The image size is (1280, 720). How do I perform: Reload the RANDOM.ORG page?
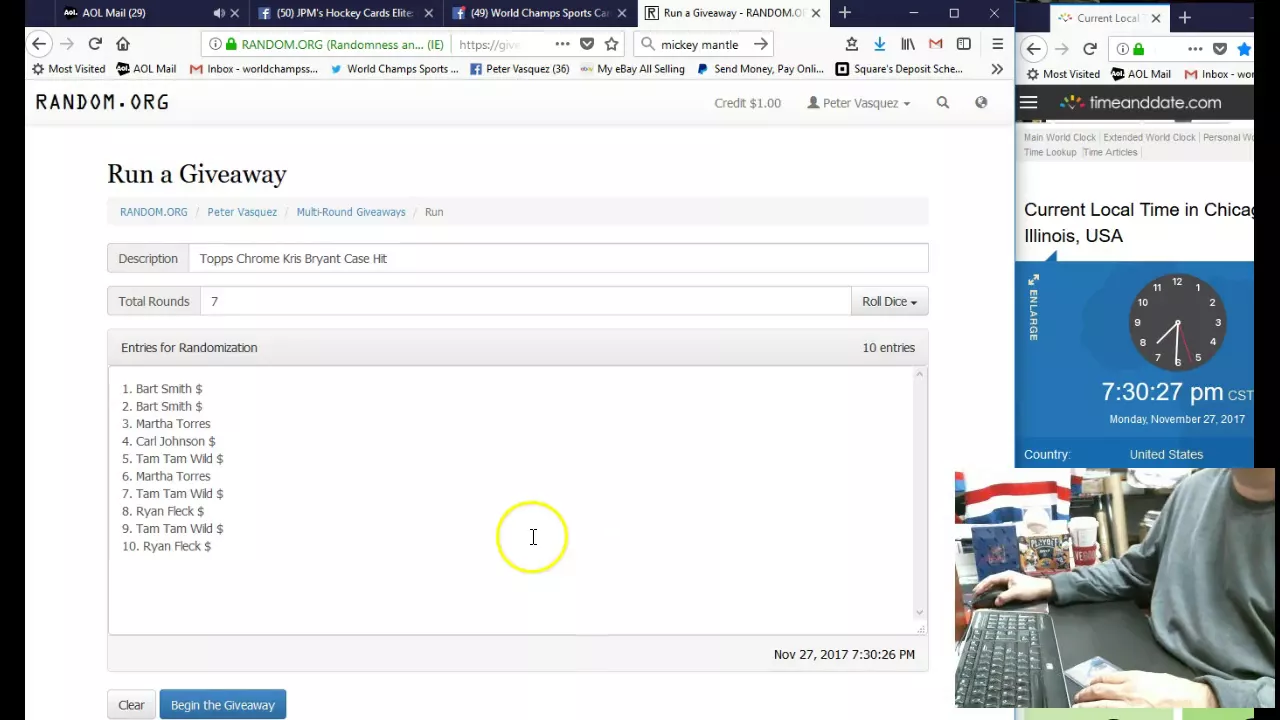pos(95,44)
